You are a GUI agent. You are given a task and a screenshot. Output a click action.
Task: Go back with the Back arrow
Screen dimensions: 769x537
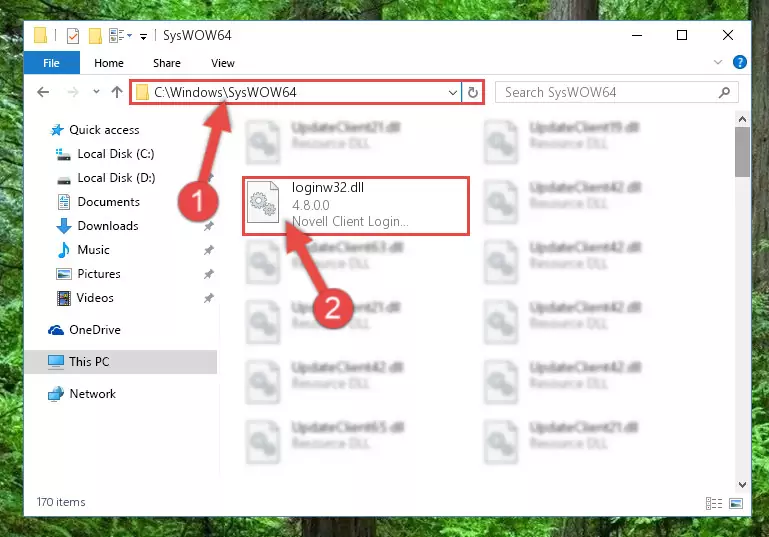43,92
